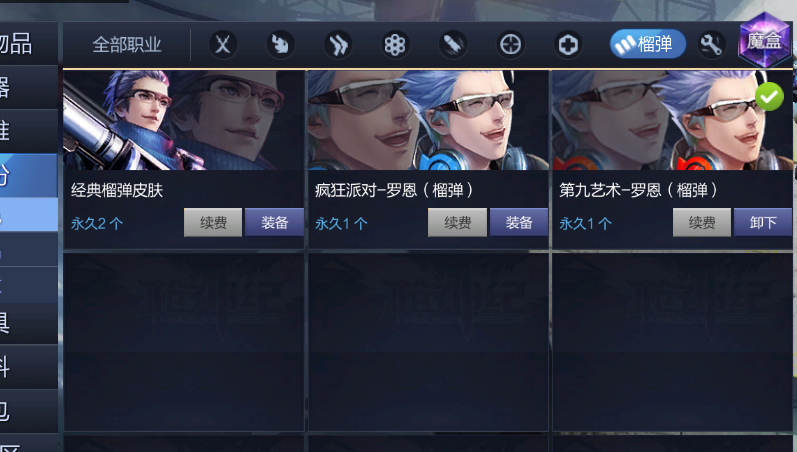Select the wrench engineer class filter icon
The height and width of the screenshot is (452, 797).
(711, 45)
